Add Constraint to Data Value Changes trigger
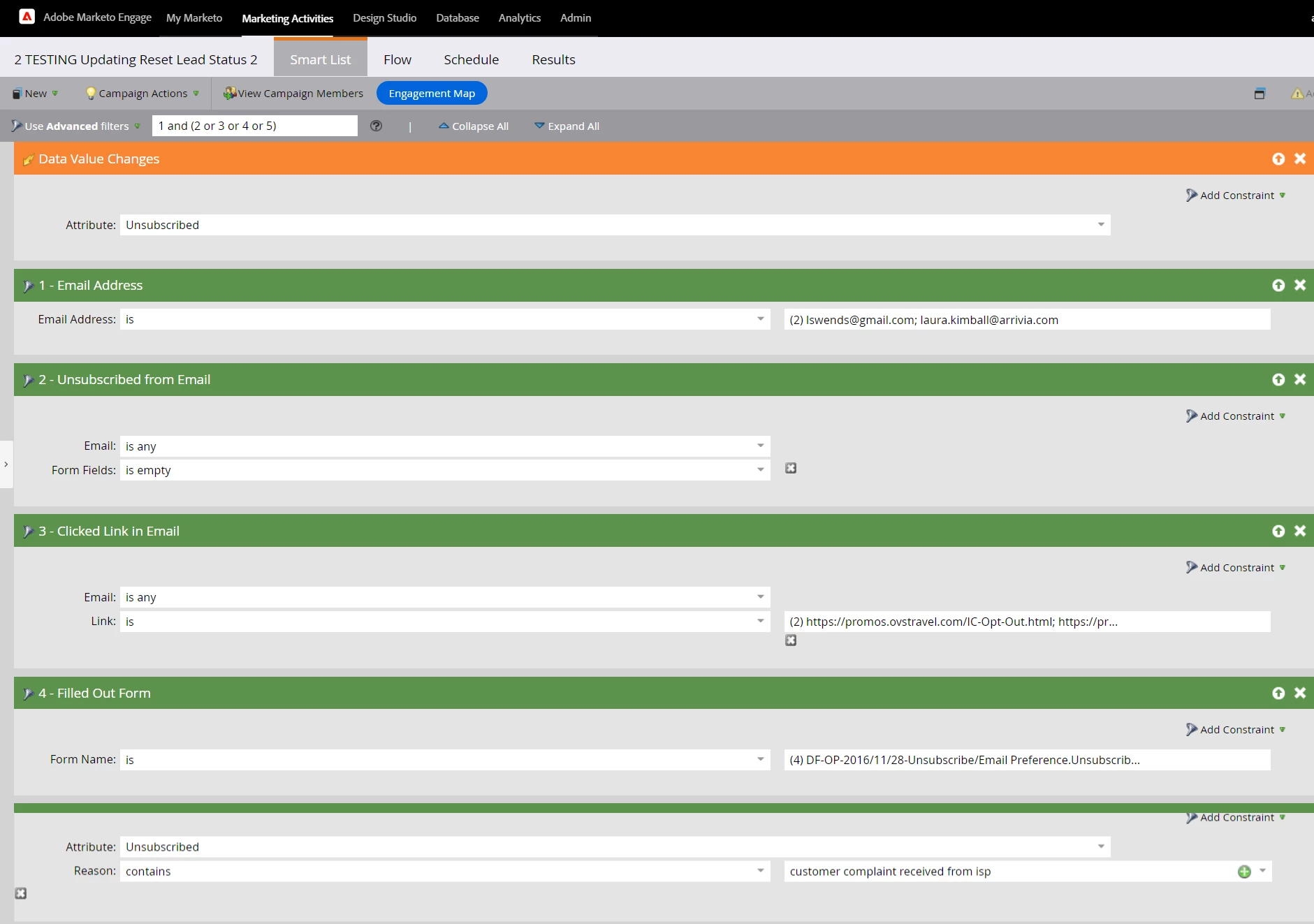 tap(1236, 196)
